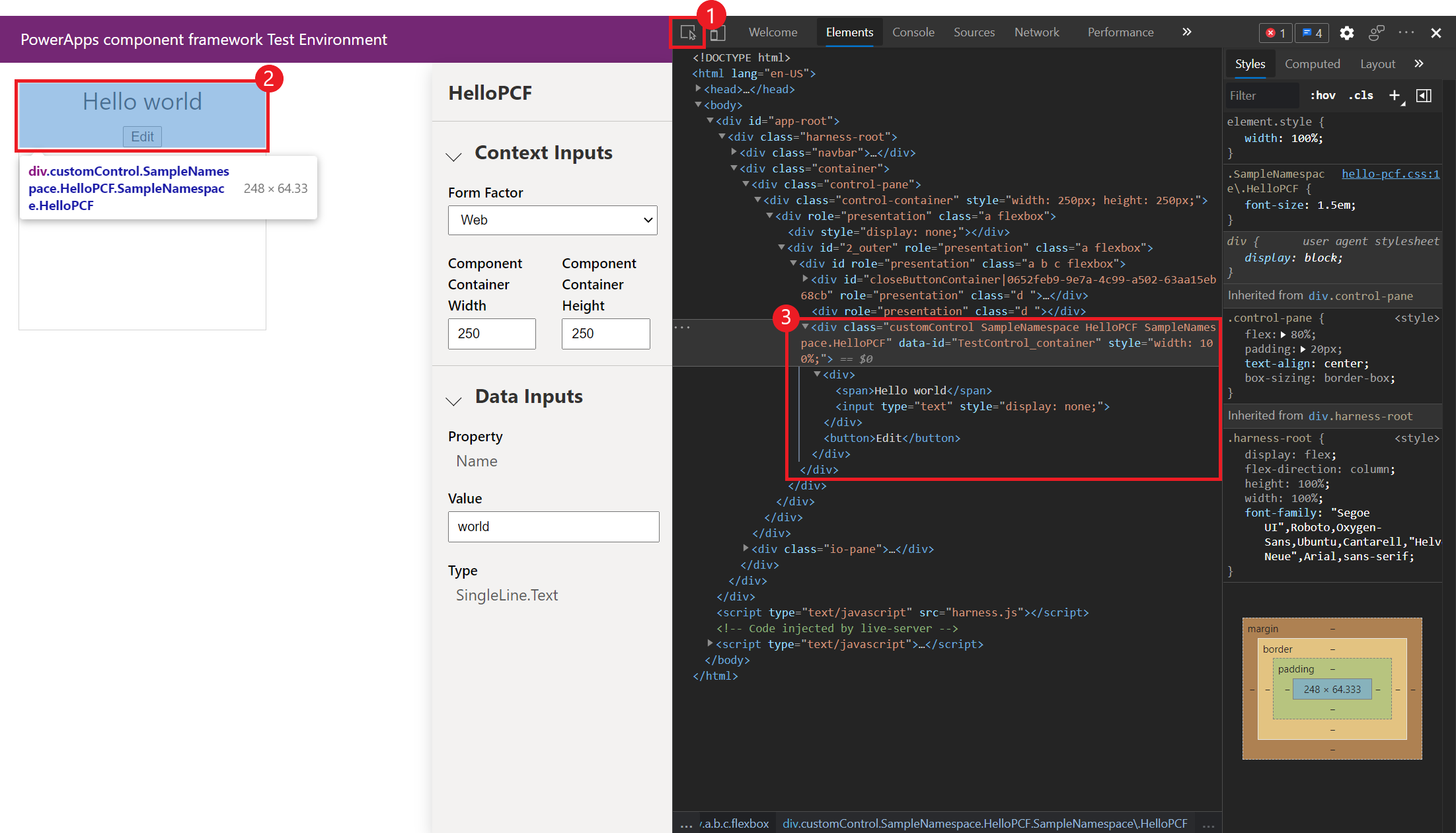1456x833 pixels.
Task: Collapse the customControl div node
Action: pos(805,326)
